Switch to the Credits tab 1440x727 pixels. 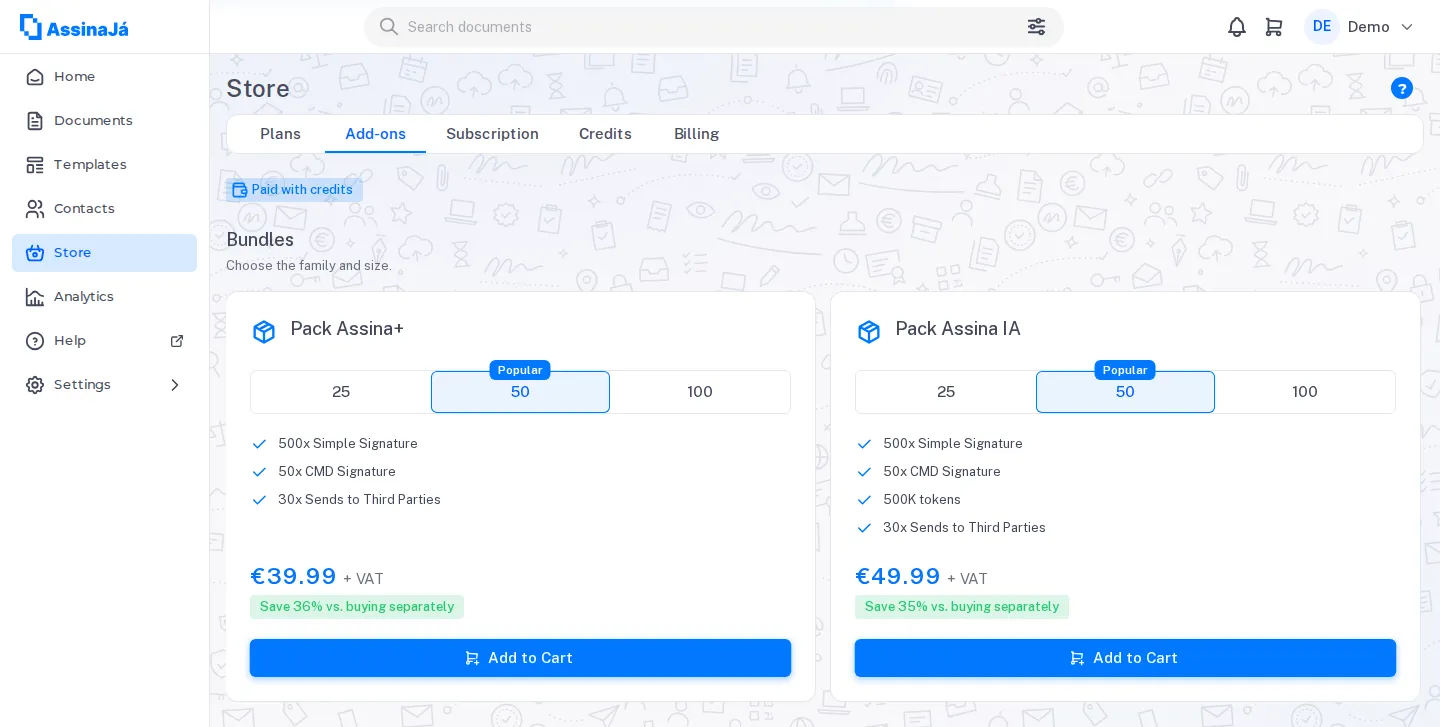605,134
